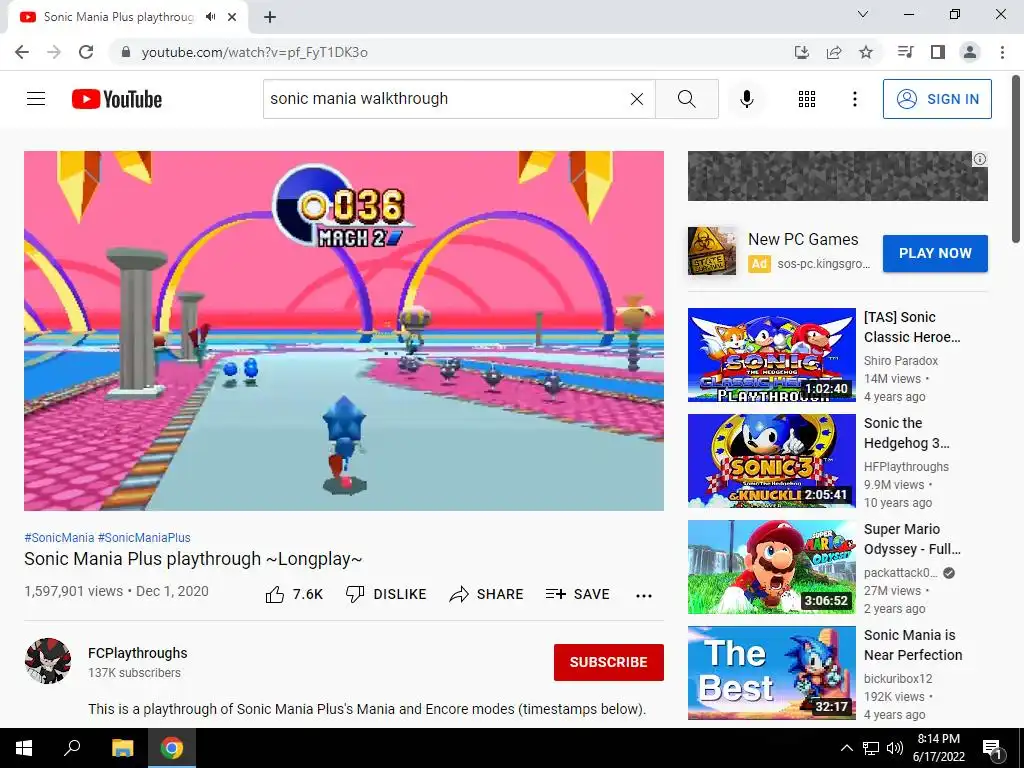Follow the #SonicManiaPlus hashtag
This screenshot has width=1024, height=768.
click(x=144, y=537)
